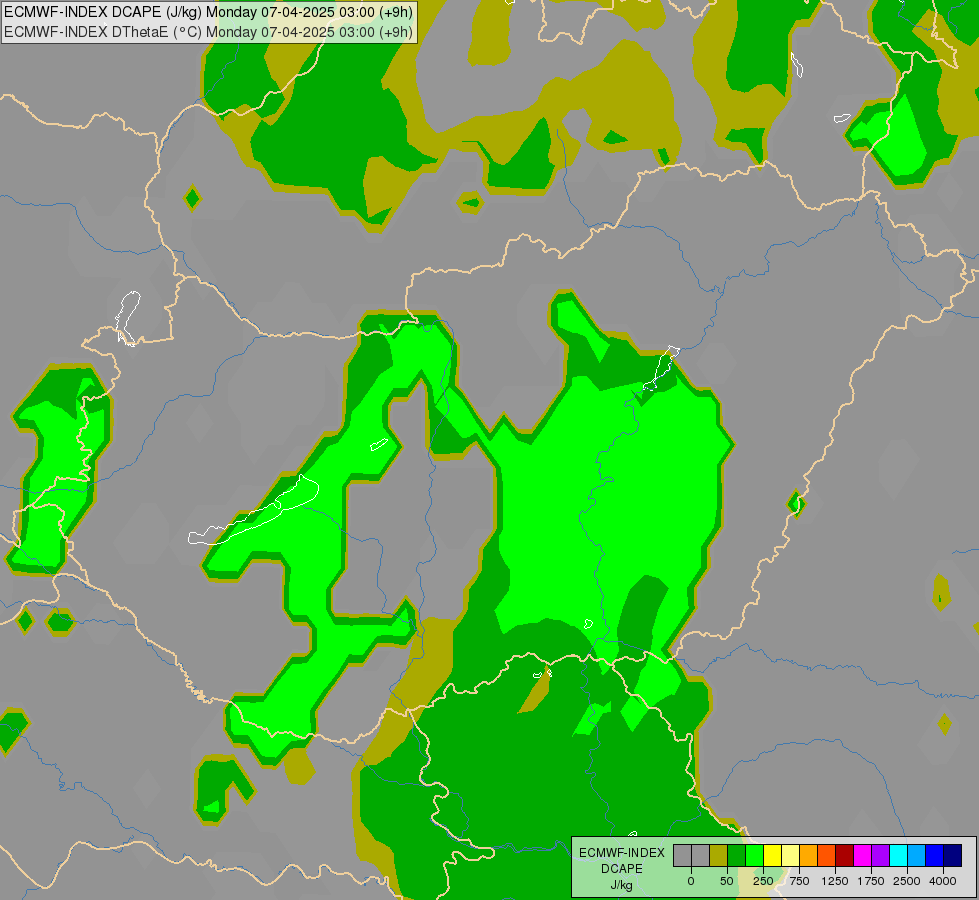
Task: Click the olive swatch in the DCAPE legend
Action: coord(719,855)
